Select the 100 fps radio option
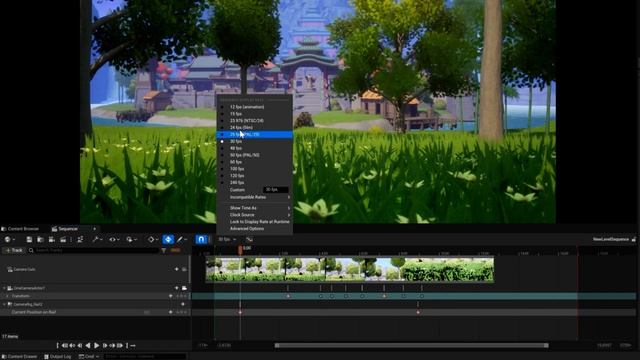This screenshot has height=360, width=640. click(254, 169)
